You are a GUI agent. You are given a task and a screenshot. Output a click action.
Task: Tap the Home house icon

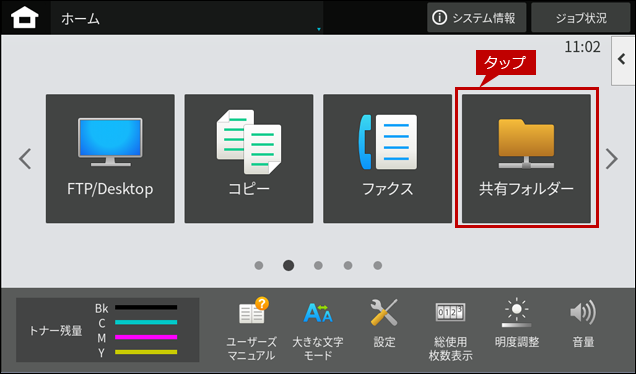tap(25, 18)
